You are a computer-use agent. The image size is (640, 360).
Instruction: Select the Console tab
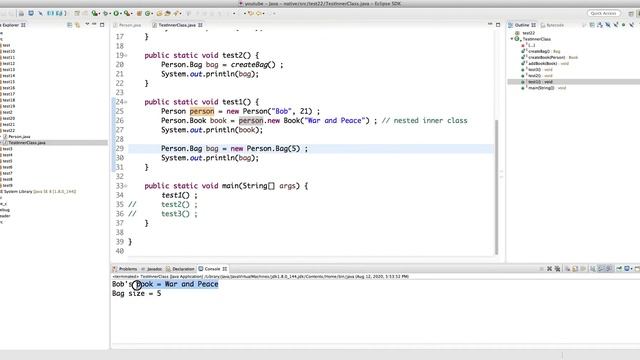click(x=212, y=269)
